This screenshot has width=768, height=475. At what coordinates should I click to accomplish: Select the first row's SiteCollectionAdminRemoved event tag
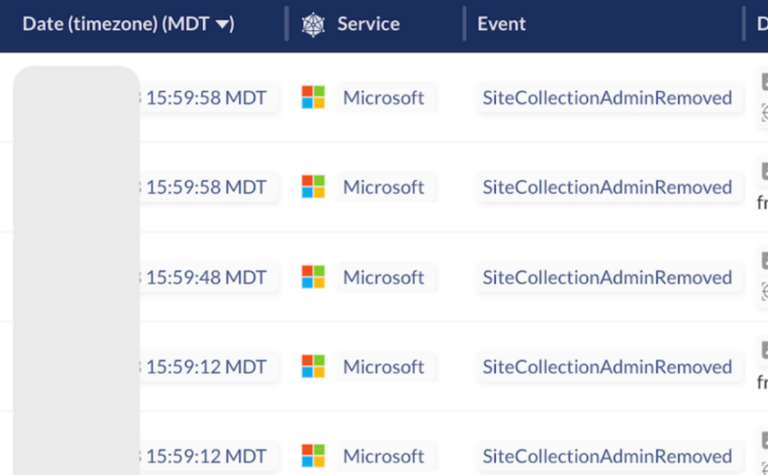click(607, 98)
